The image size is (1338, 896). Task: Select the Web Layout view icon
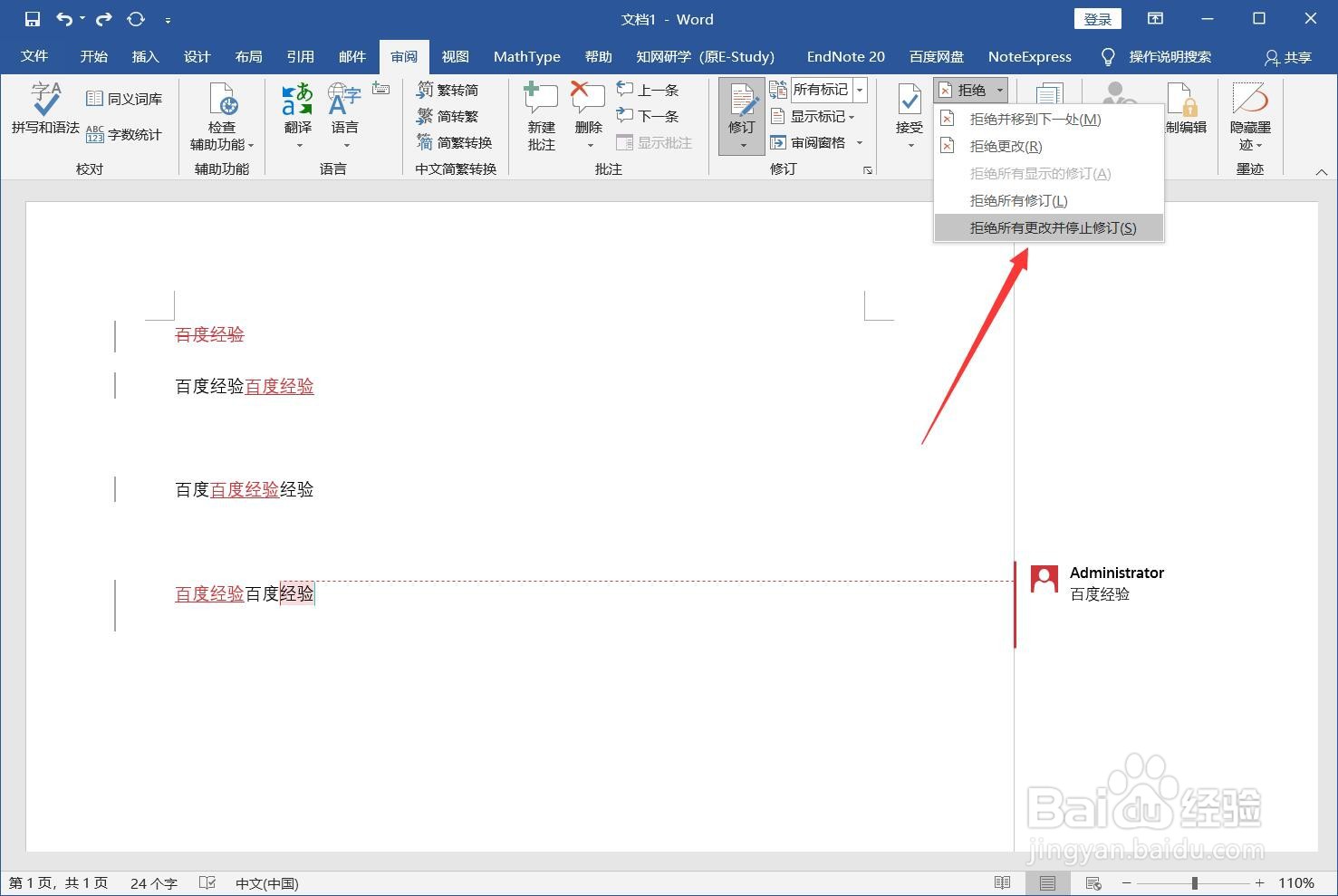(x=1093, y=883)
